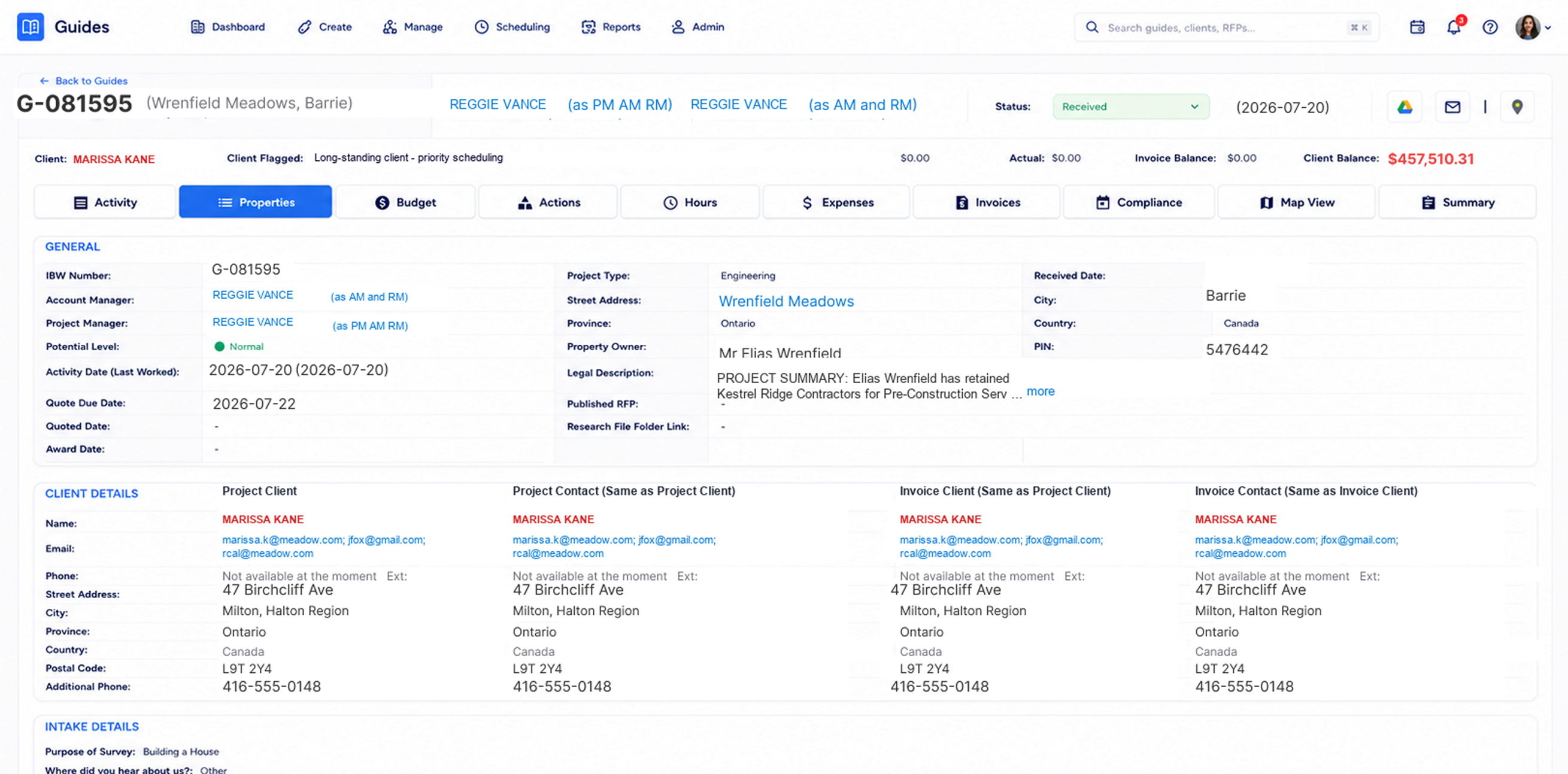The width and height of the screenshot is (1568, 774).
Task: Open the Google Drive icon
Action: 1405,107
